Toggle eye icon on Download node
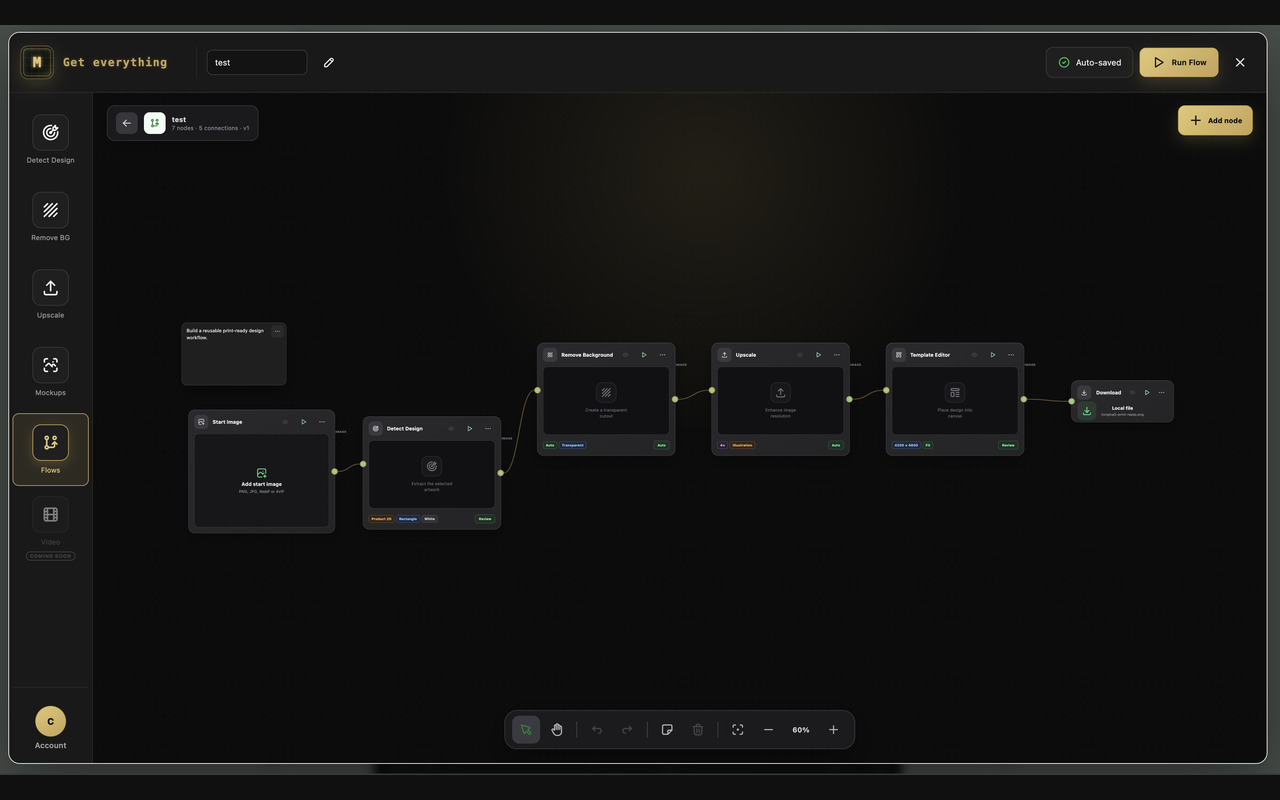Screen dimensions: 1280x800 pyautogui.click(x=1132, y=393)
